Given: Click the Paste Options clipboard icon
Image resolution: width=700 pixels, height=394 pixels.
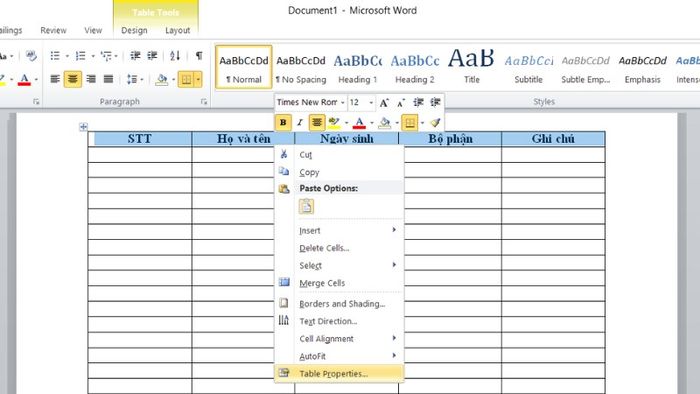Looking at the screenshot, I should (x=306, y=207).
